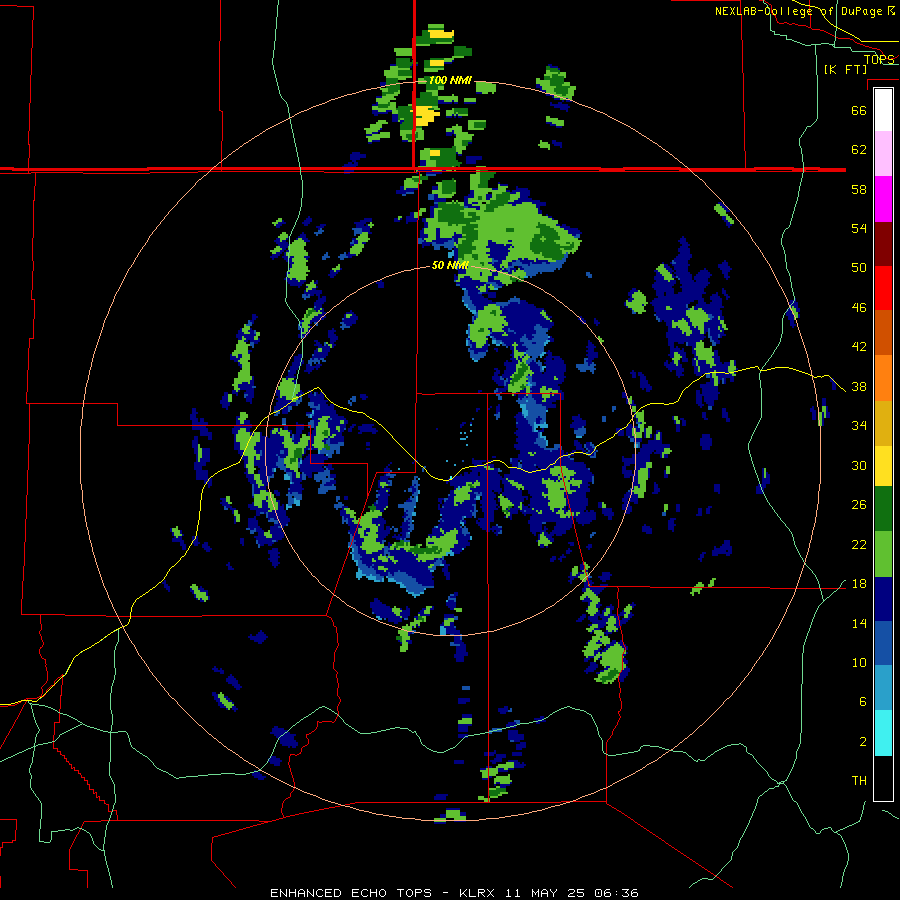Pick the bright yellow legend swatch
900x900 pixels.
[x=883, y=466]
